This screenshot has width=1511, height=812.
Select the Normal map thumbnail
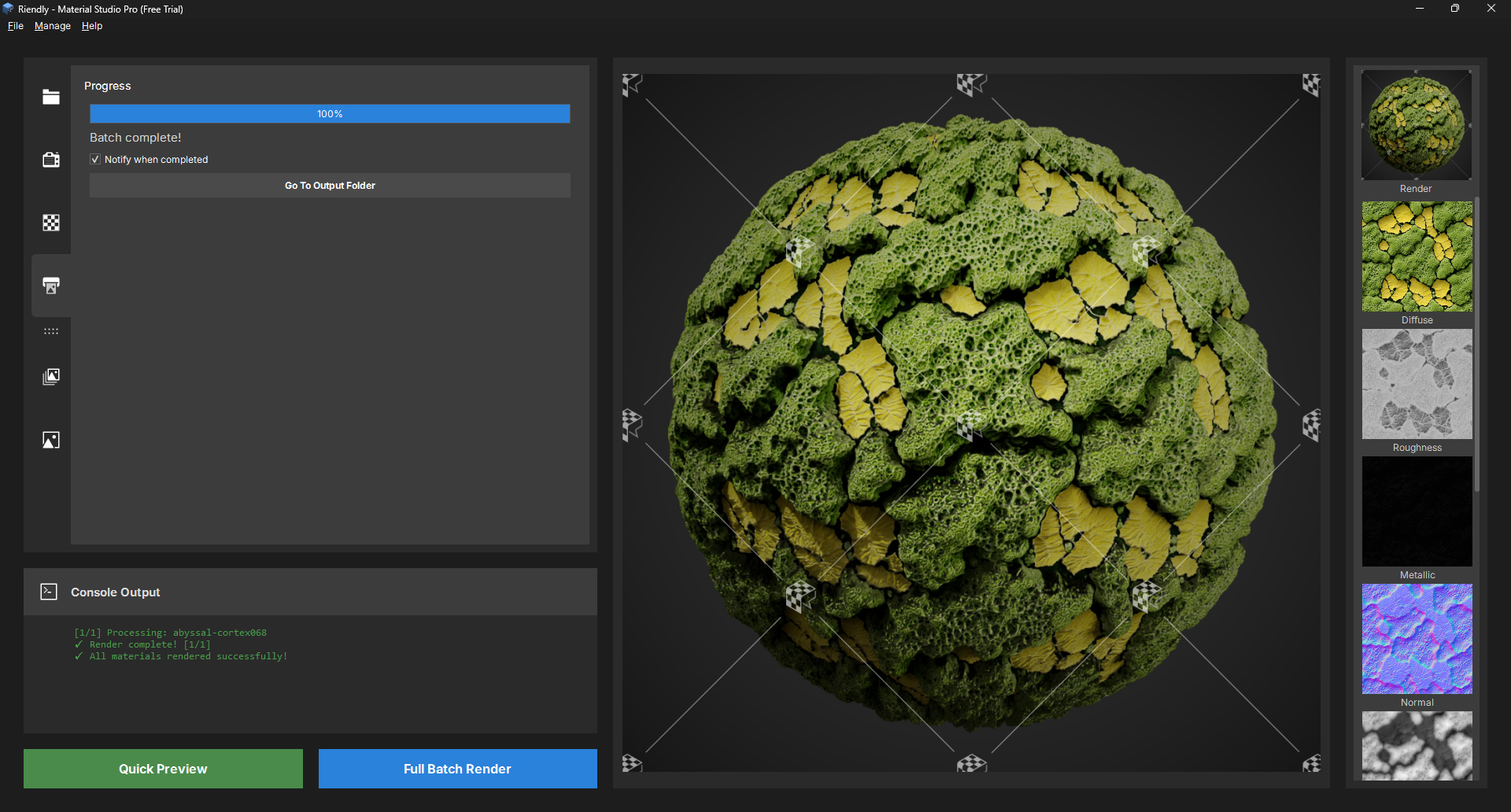click(1417, 639)
